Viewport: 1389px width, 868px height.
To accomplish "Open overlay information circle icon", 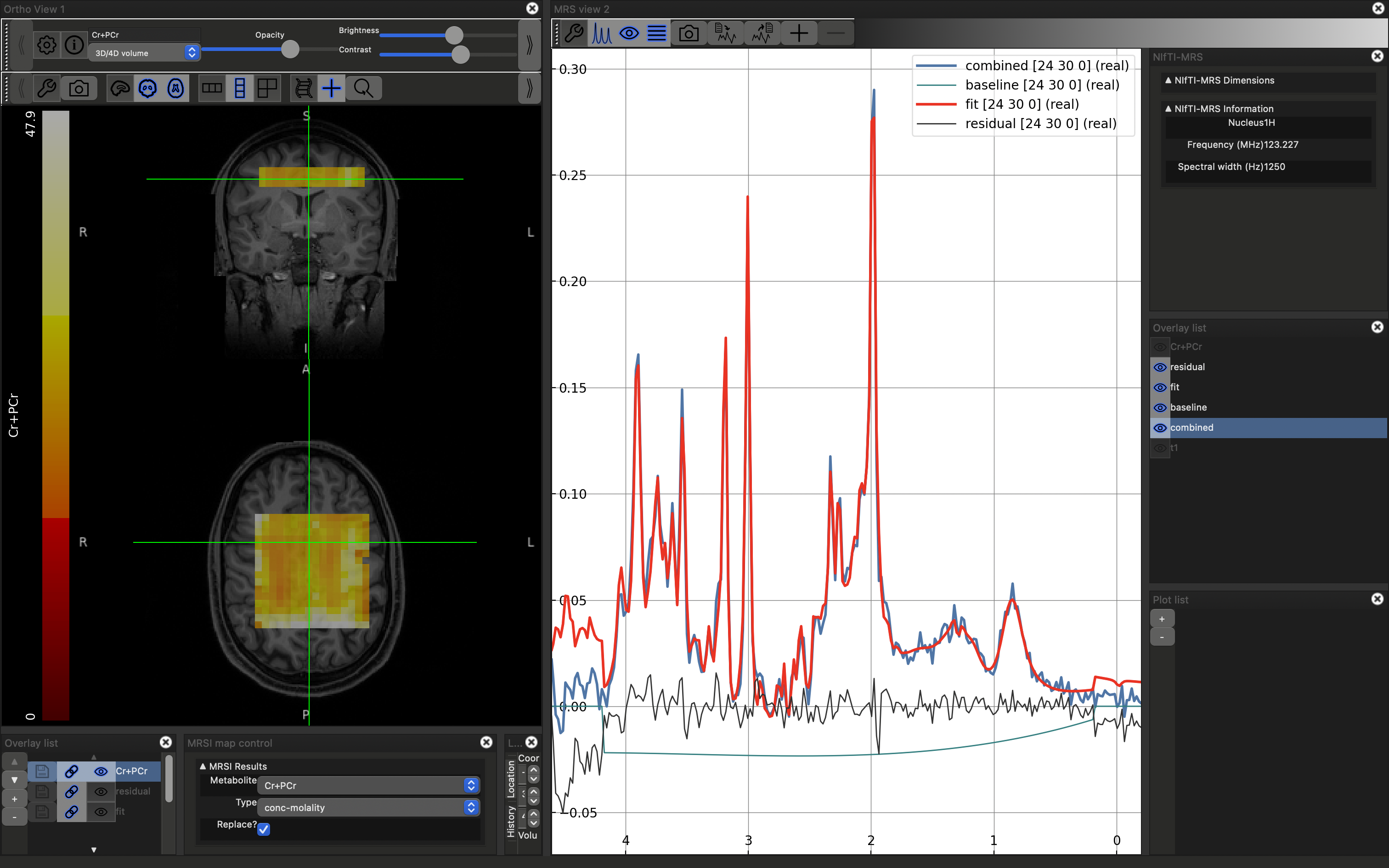I will pyautogui.click(x=74, y=45).
